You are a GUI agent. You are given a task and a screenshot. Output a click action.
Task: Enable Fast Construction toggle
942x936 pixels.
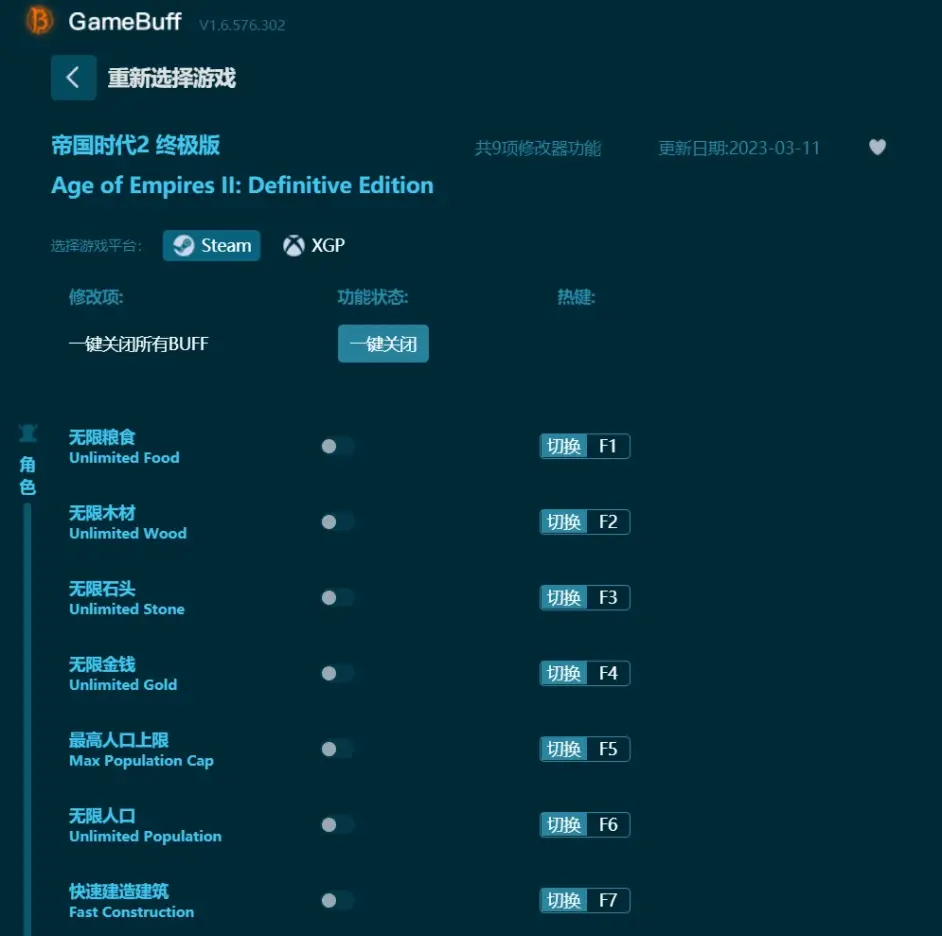coord(337,900)
